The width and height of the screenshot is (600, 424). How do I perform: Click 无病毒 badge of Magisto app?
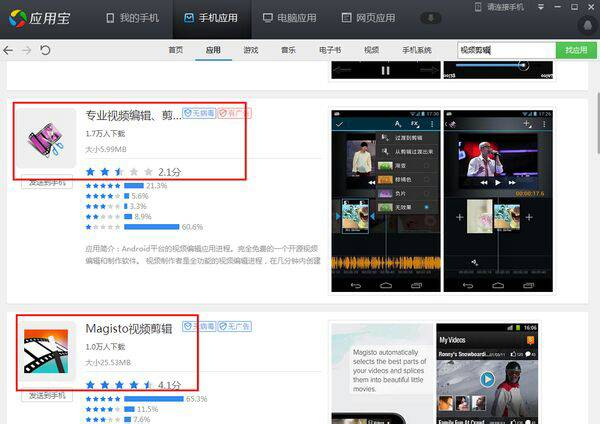click(199, 326)
